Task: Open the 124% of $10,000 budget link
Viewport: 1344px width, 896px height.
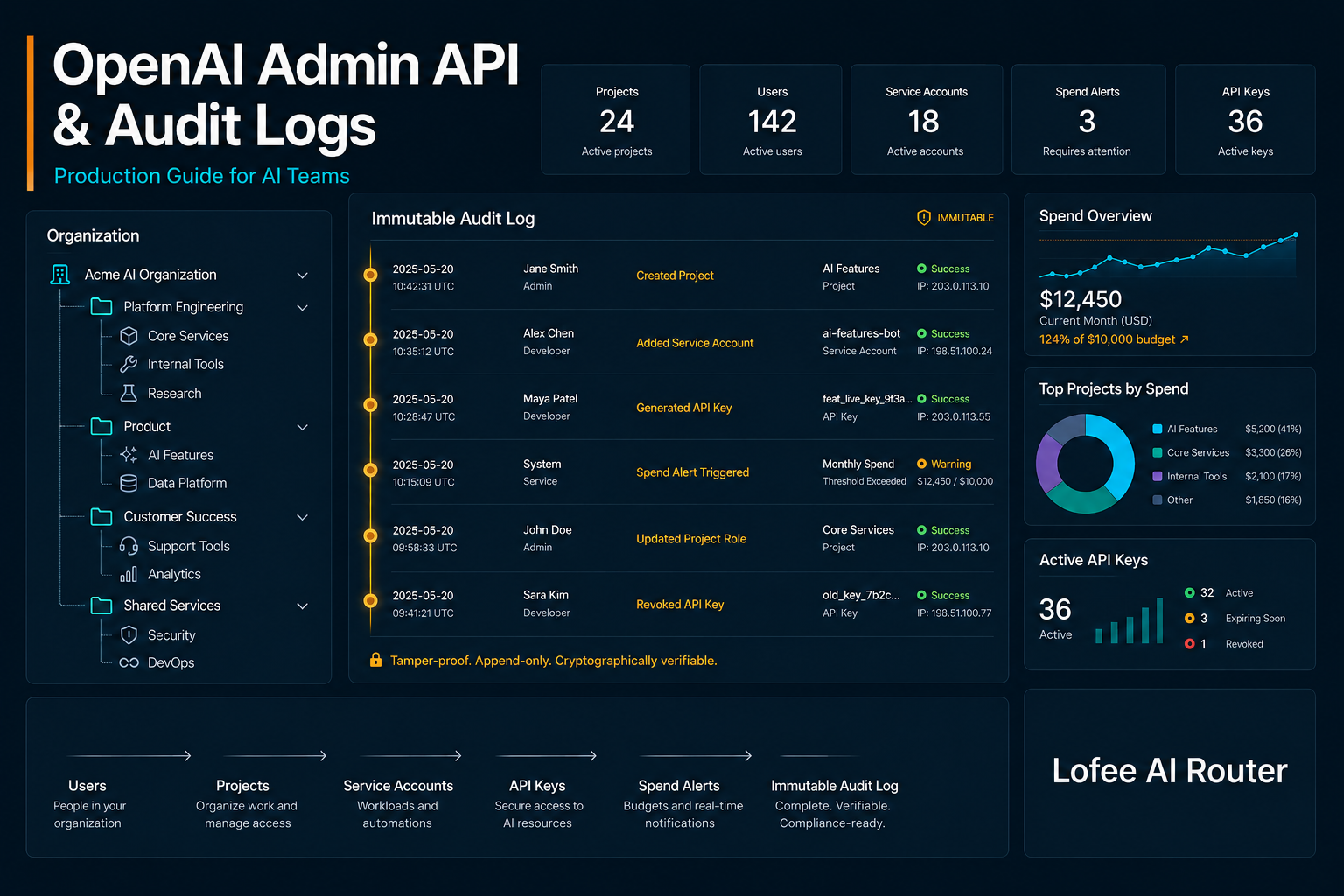Action: click(x=1114, y=339)
